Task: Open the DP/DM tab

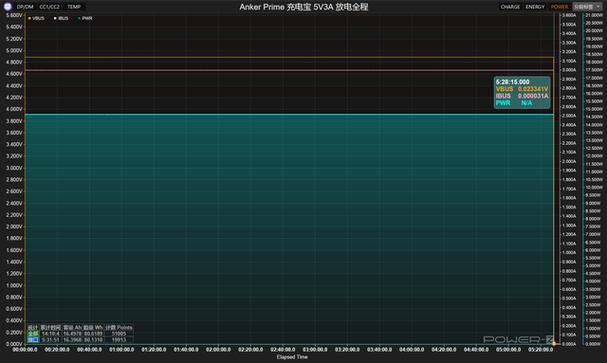Action: point(25,7)
